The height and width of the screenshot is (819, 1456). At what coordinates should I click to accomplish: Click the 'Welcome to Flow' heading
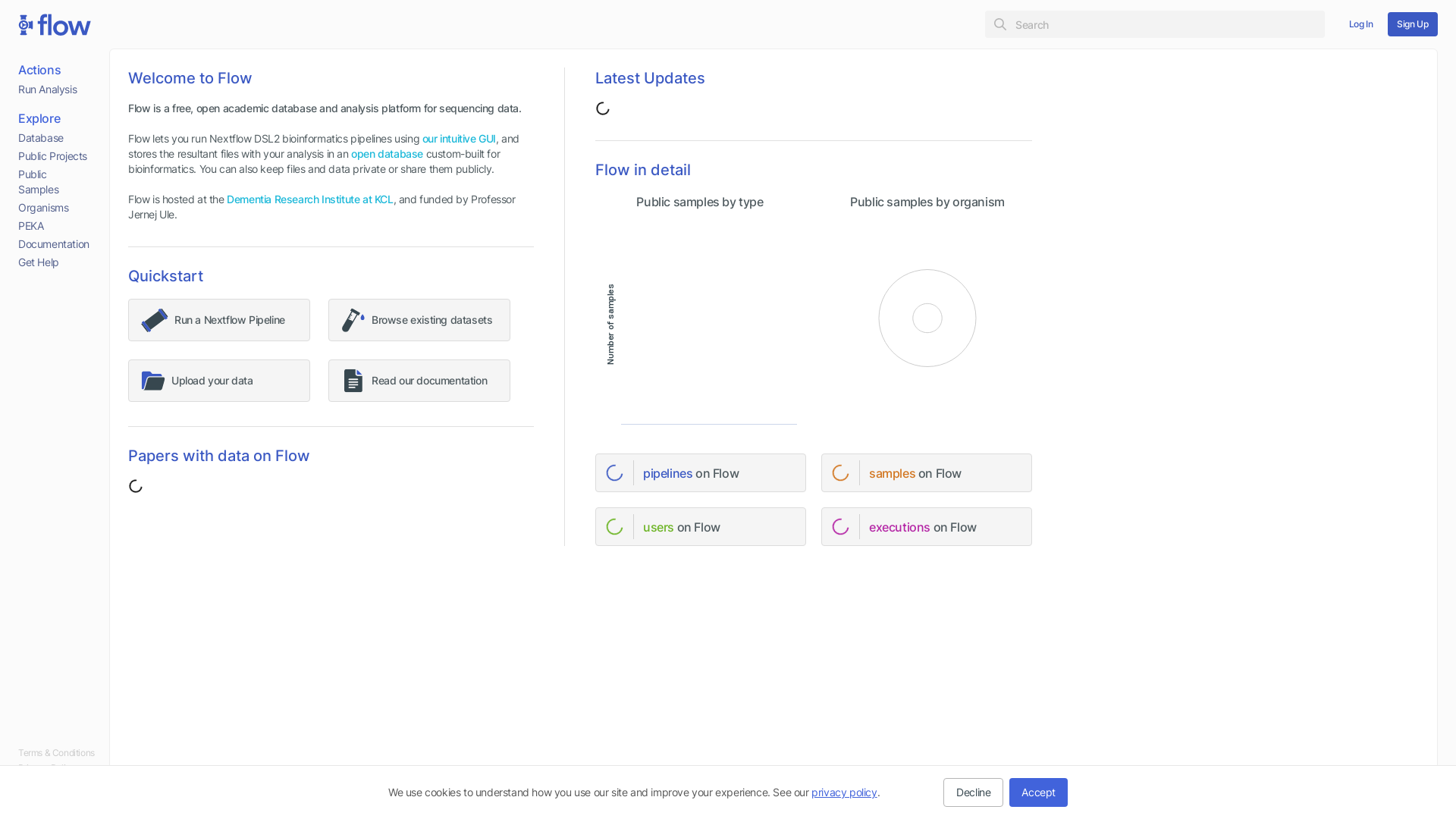190,78
